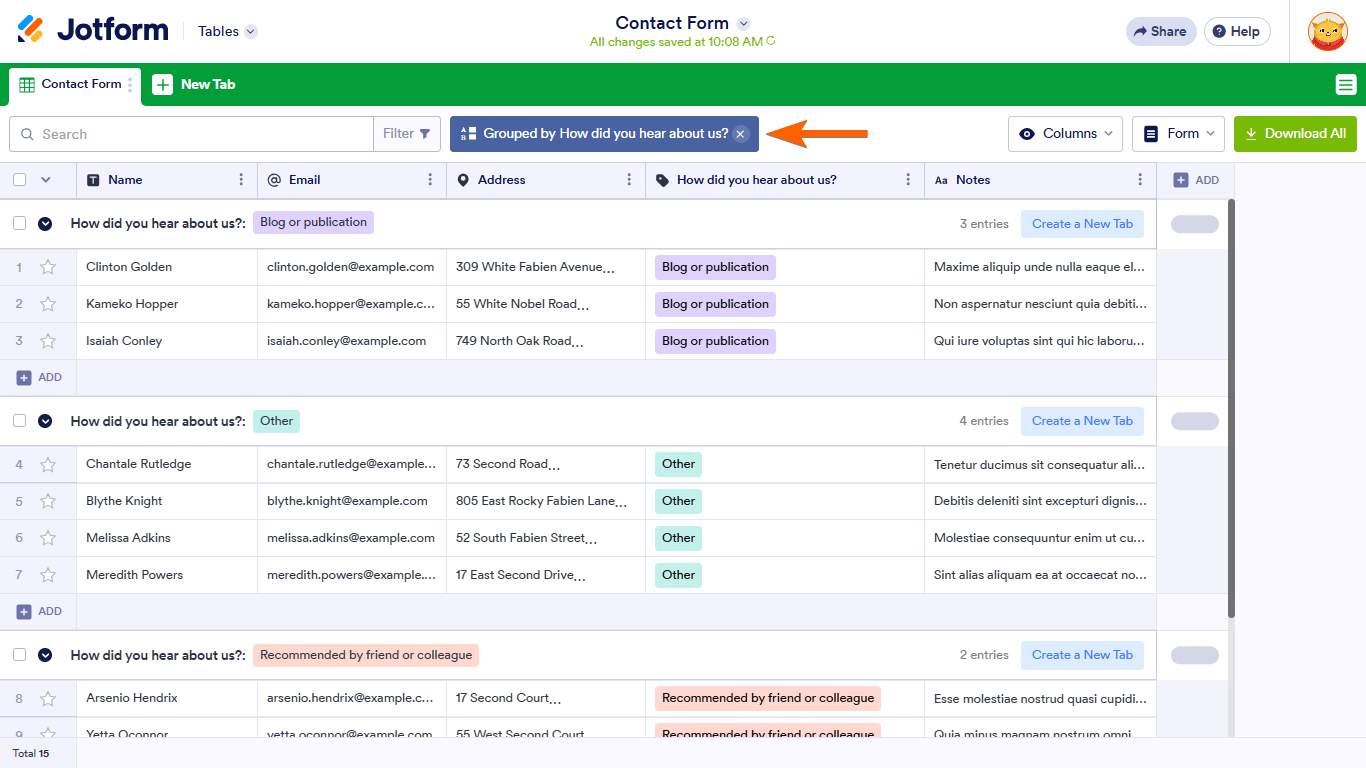Click the Share button
Screen dimensions: 1366x768
1160,31
